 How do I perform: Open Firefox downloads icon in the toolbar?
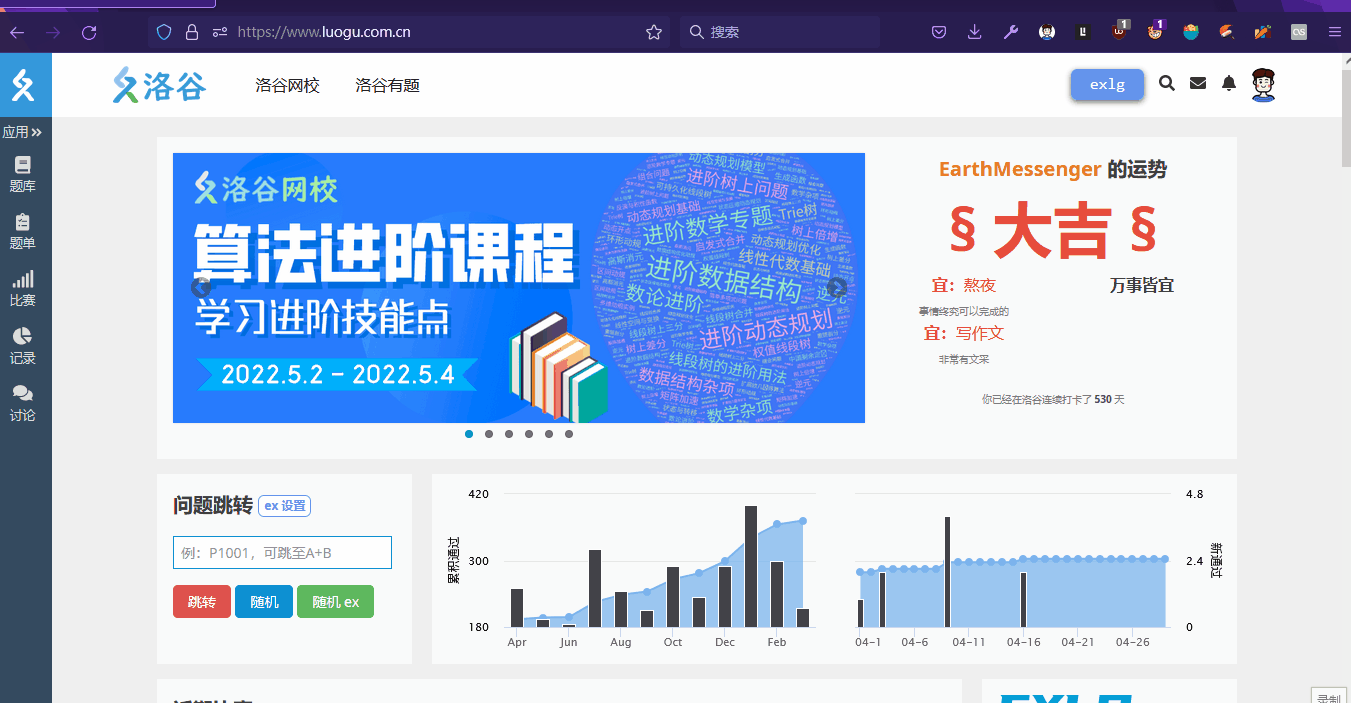(974, 31)
